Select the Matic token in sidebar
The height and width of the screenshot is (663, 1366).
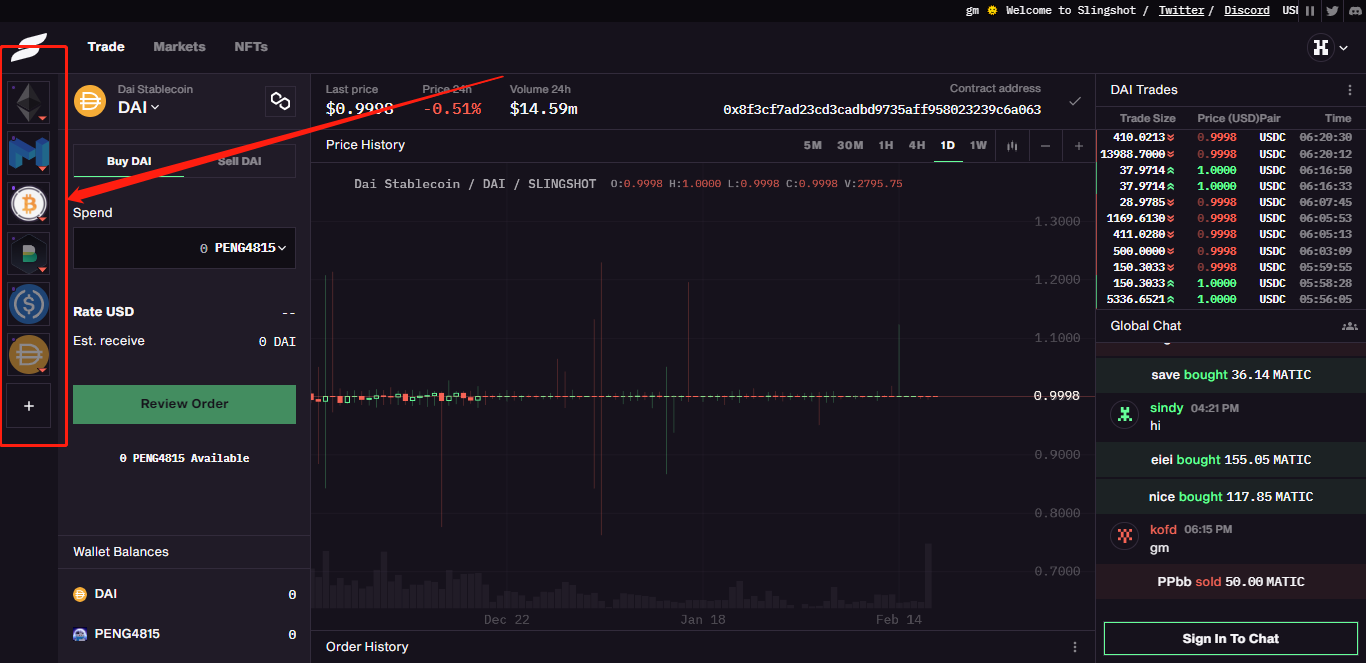(x=28, y=153)
